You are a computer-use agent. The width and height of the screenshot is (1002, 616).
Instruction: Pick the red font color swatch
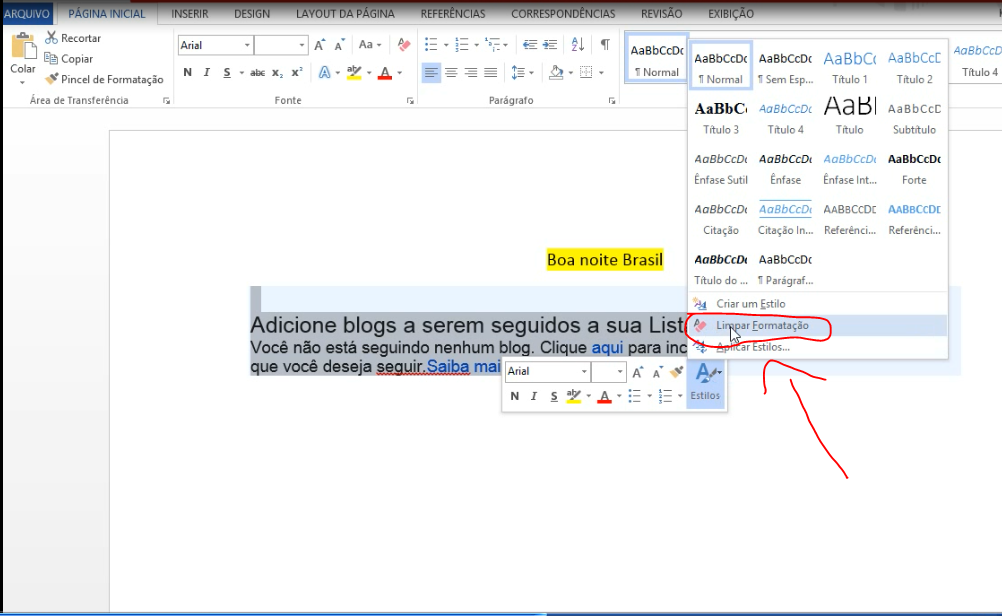coord(385,75)
